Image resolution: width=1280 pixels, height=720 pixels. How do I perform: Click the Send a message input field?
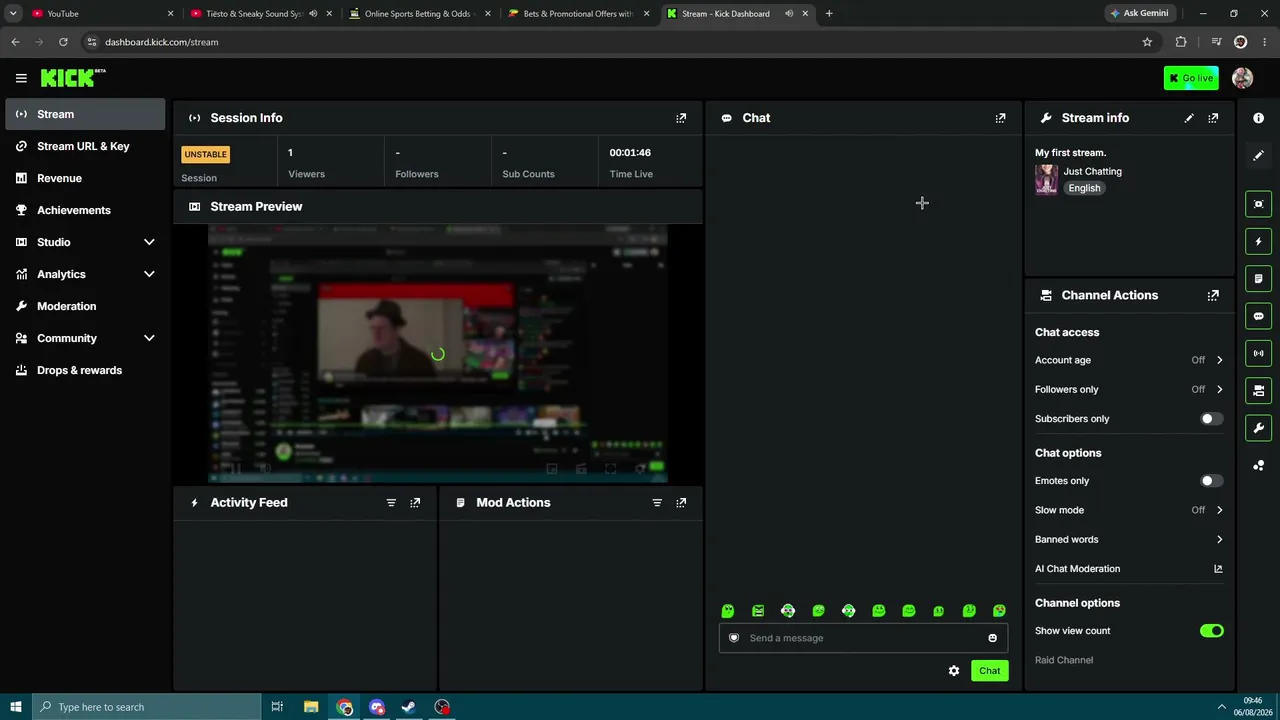pos(863,638)
